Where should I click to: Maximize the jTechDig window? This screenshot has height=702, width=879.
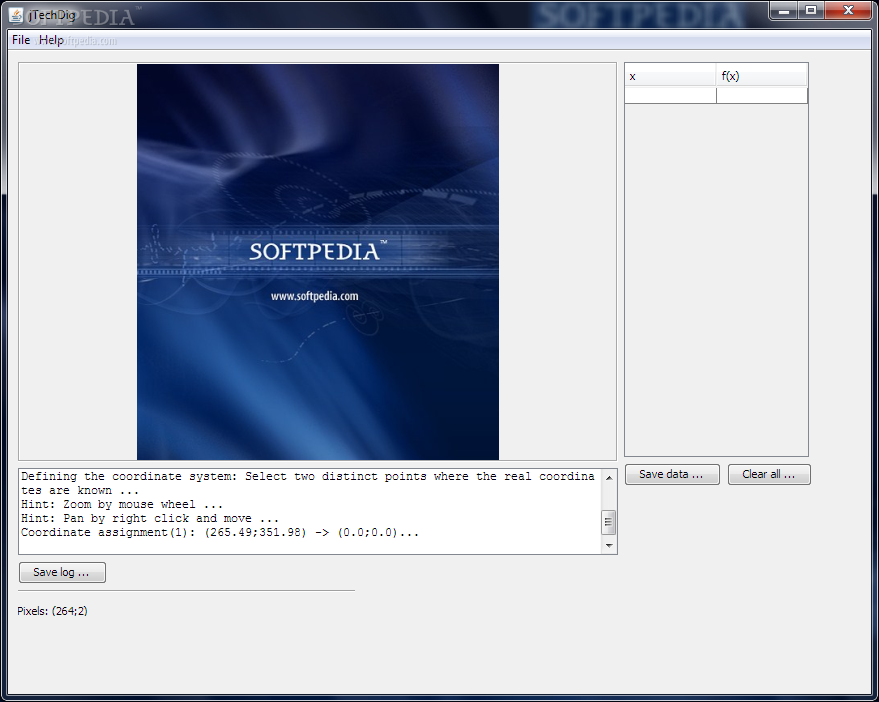click(x=811, y=11)
